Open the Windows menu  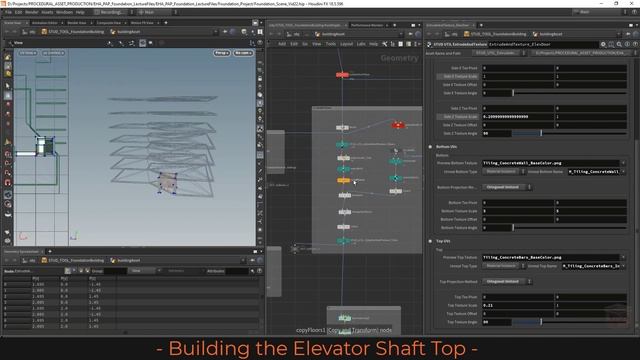(64, 12)
